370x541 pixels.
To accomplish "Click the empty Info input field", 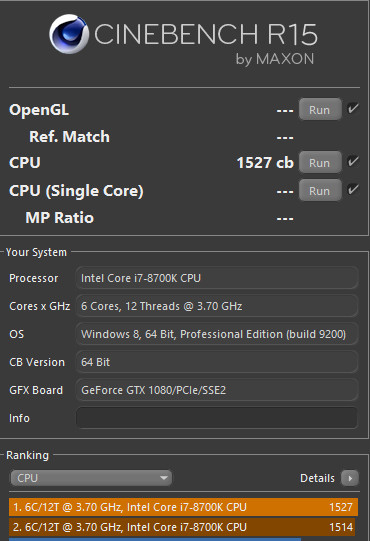I will click(217, 418).
